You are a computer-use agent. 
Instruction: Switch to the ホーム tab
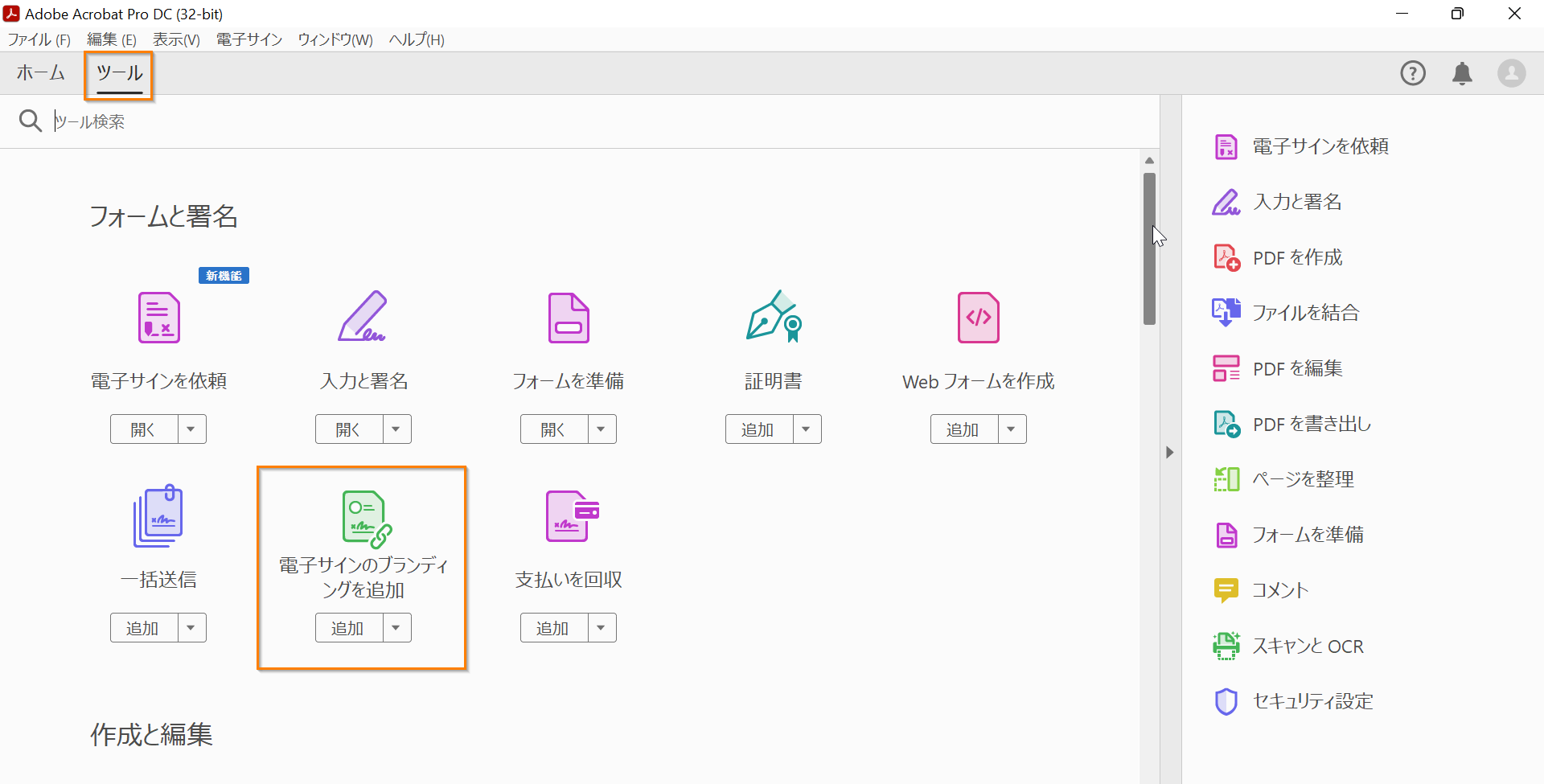[x=40, y=73]
